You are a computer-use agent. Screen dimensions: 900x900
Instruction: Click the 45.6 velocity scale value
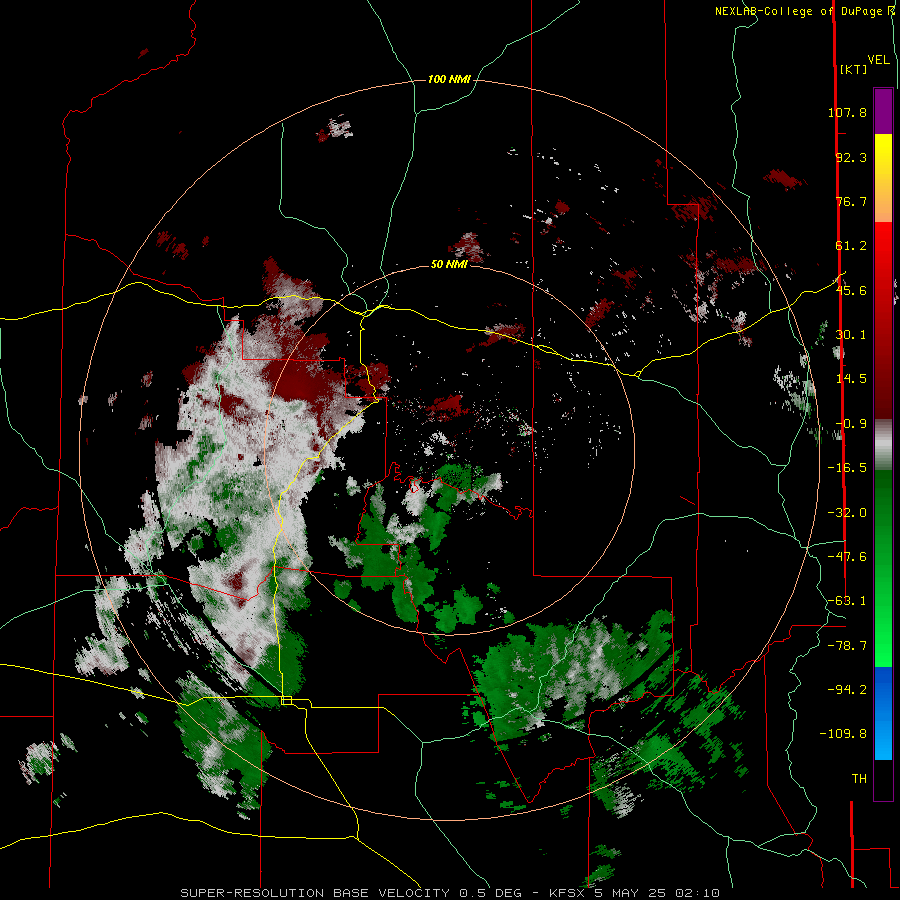[x=851, y=290]
